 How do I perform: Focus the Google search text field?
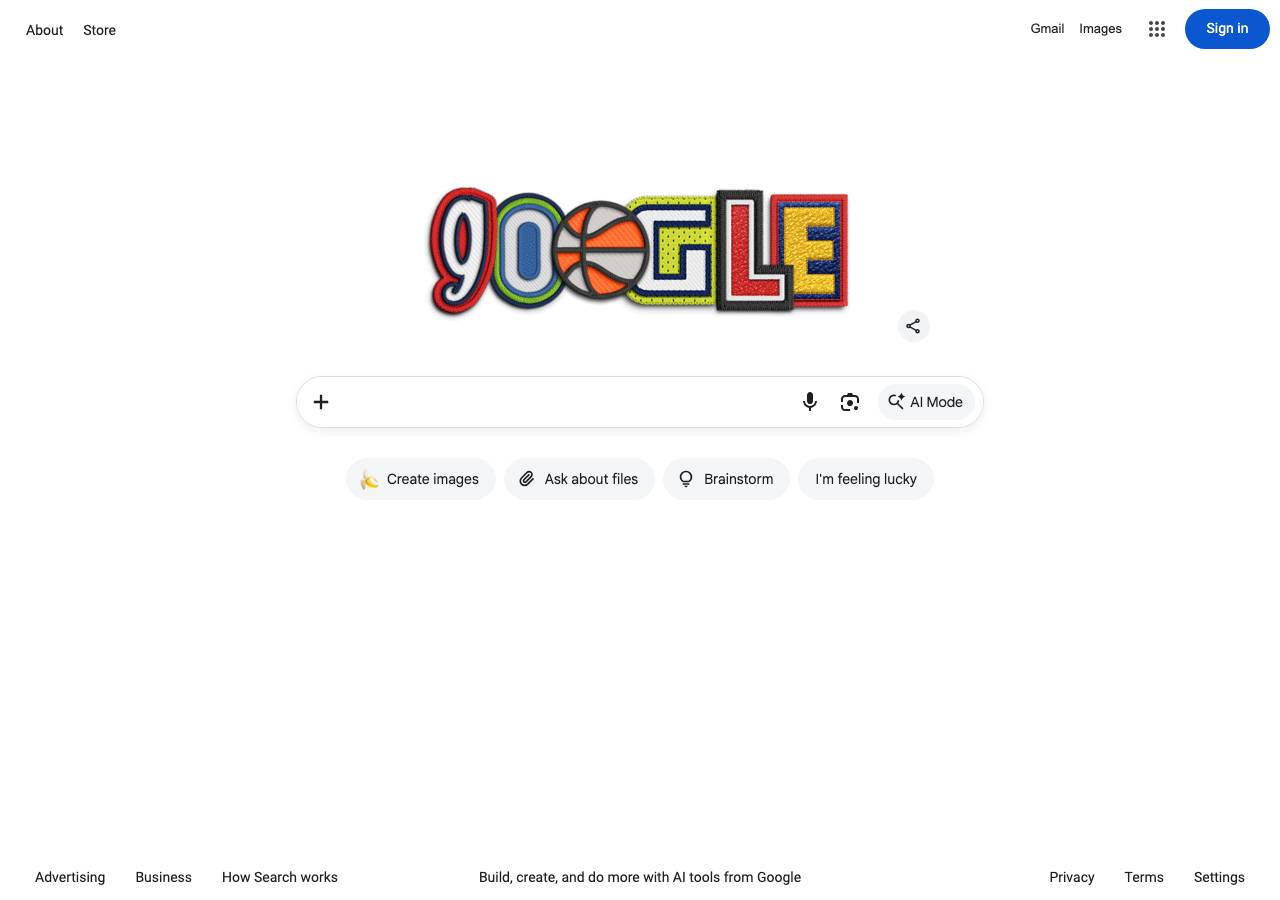(565, 402)
